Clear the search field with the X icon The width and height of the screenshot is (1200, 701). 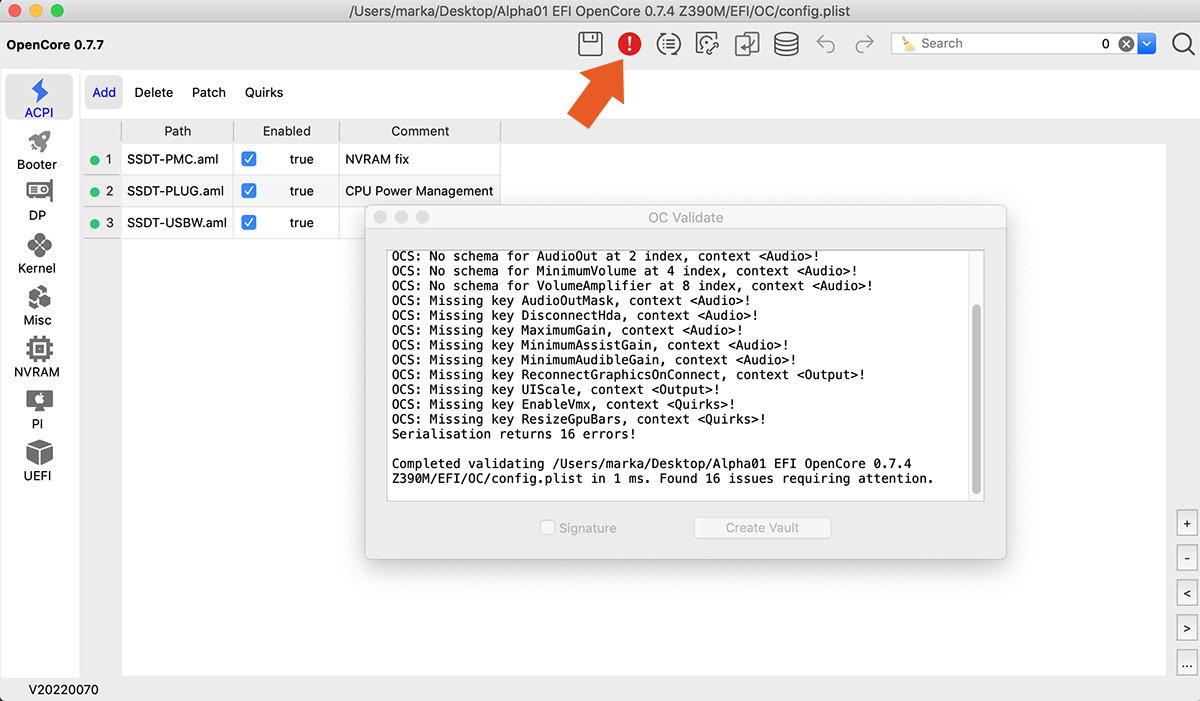click(x=1126, y=44)
